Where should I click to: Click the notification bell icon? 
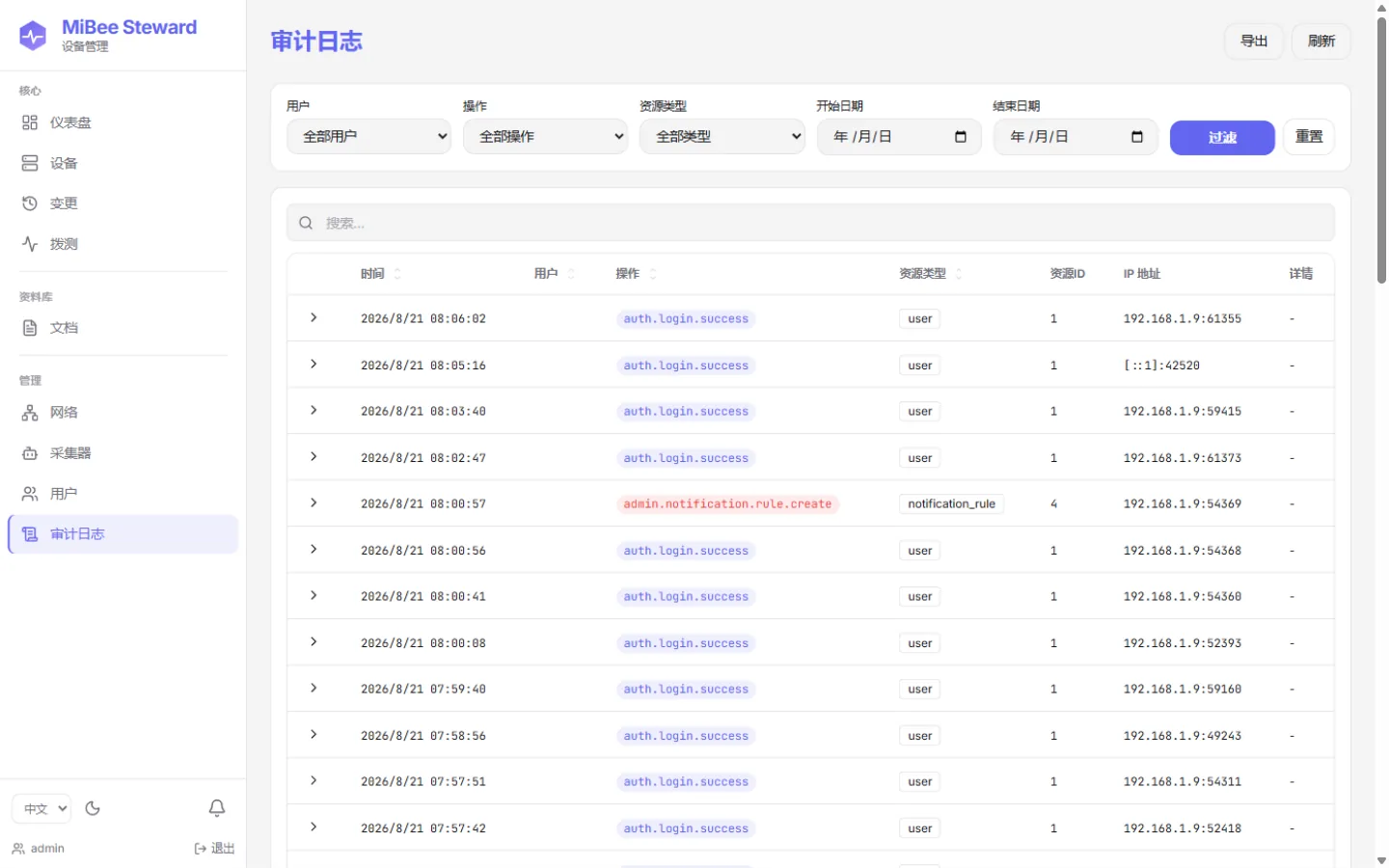point(217,808)
